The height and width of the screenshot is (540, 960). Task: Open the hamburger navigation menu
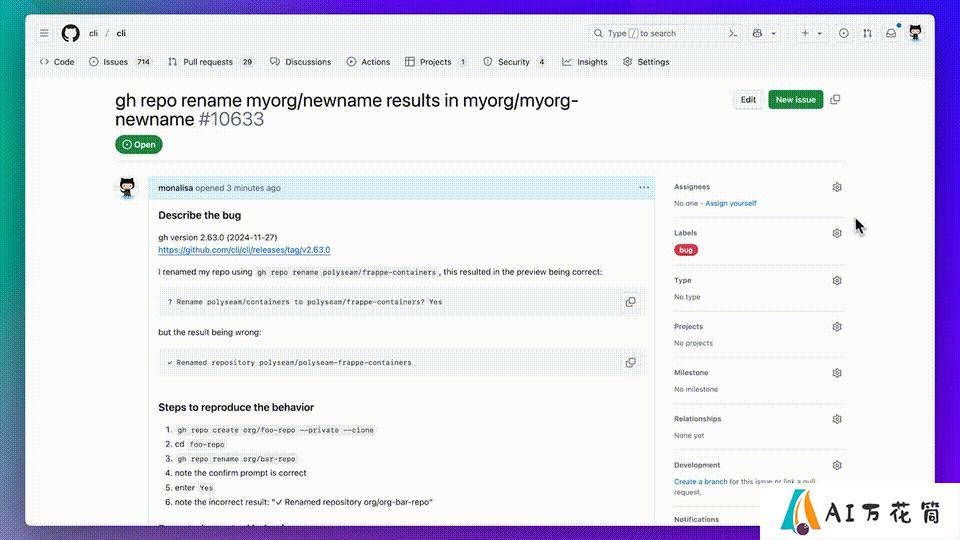(44, 33)
